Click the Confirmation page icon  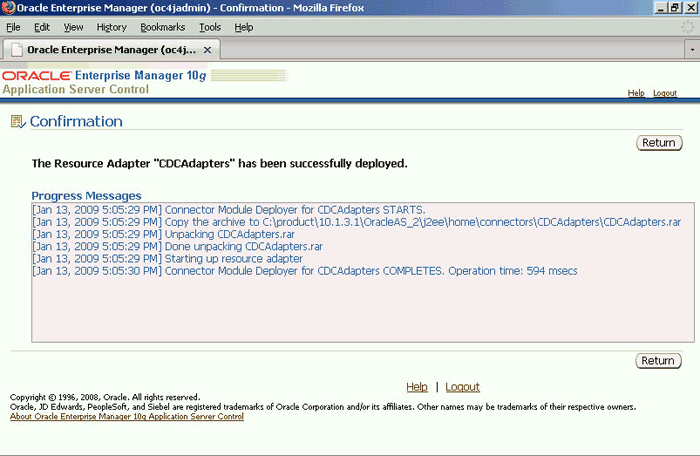pos(18,121)
